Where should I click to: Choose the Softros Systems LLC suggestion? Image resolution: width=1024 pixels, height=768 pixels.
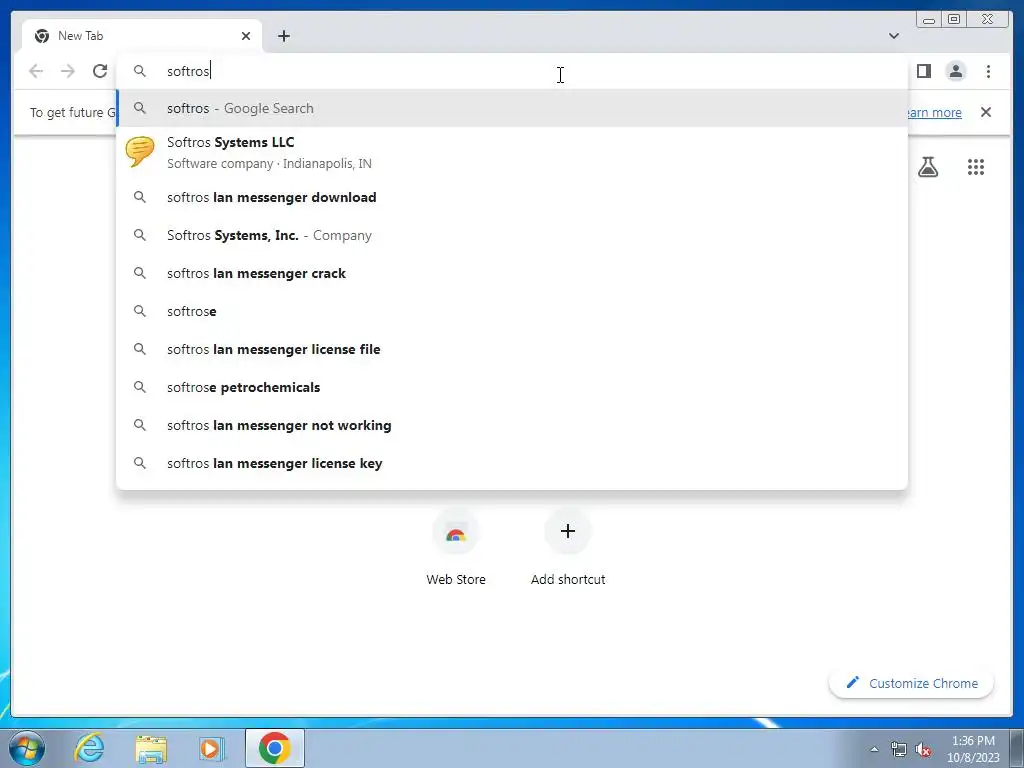pyautogui.click(x=512, y=152)
